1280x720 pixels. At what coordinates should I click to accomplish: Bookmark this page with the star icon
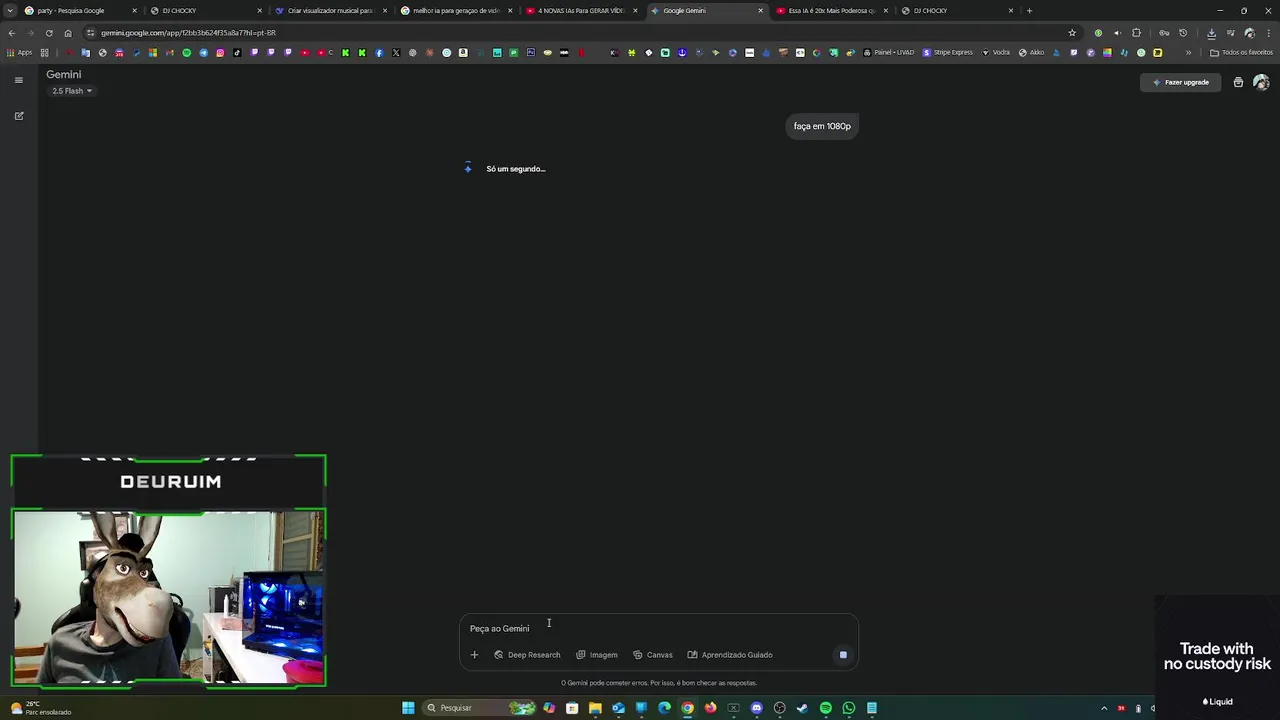1072,33
